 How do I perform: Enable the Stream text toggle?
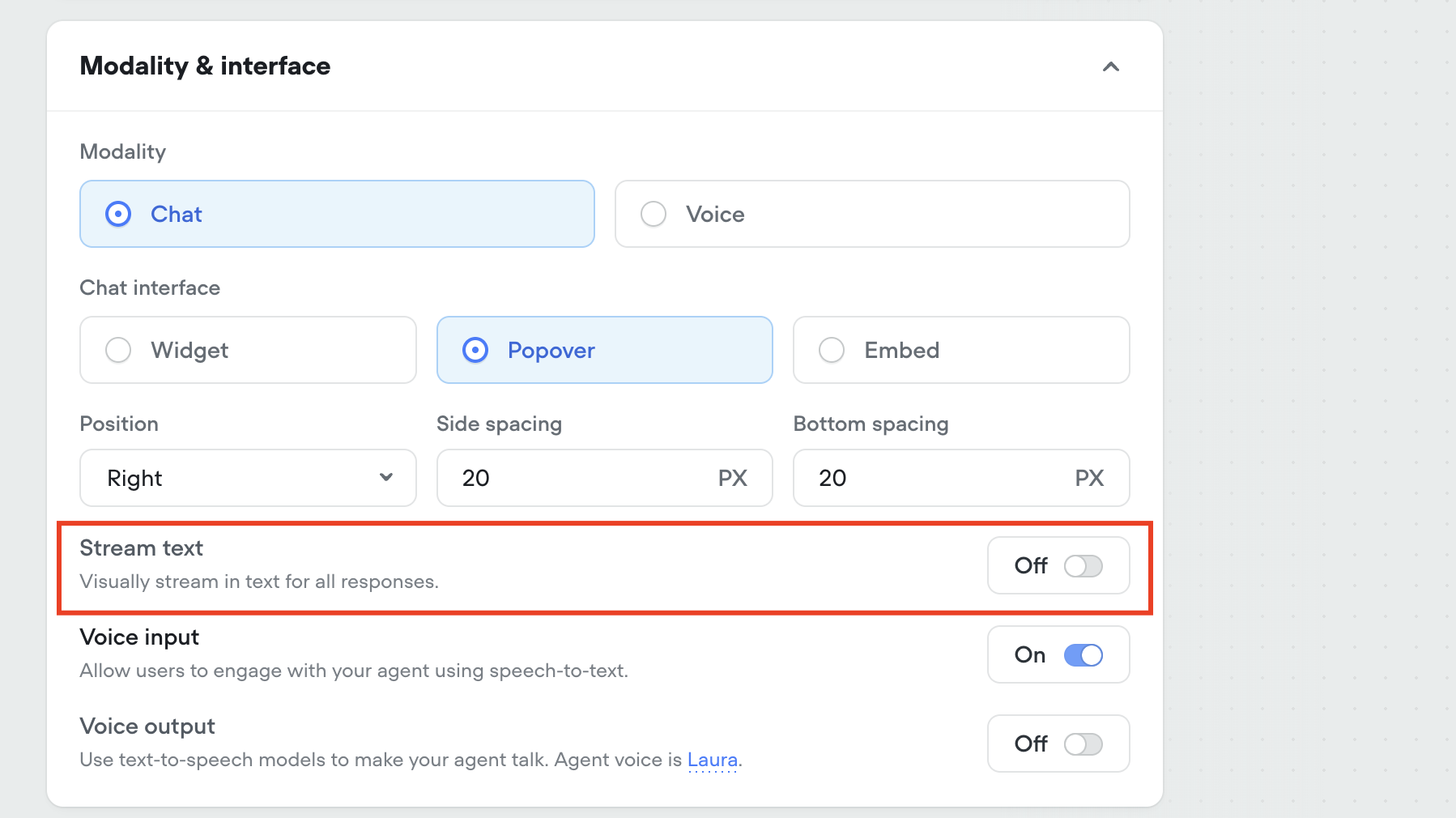pyautogui.click(x=1083, y=566)
